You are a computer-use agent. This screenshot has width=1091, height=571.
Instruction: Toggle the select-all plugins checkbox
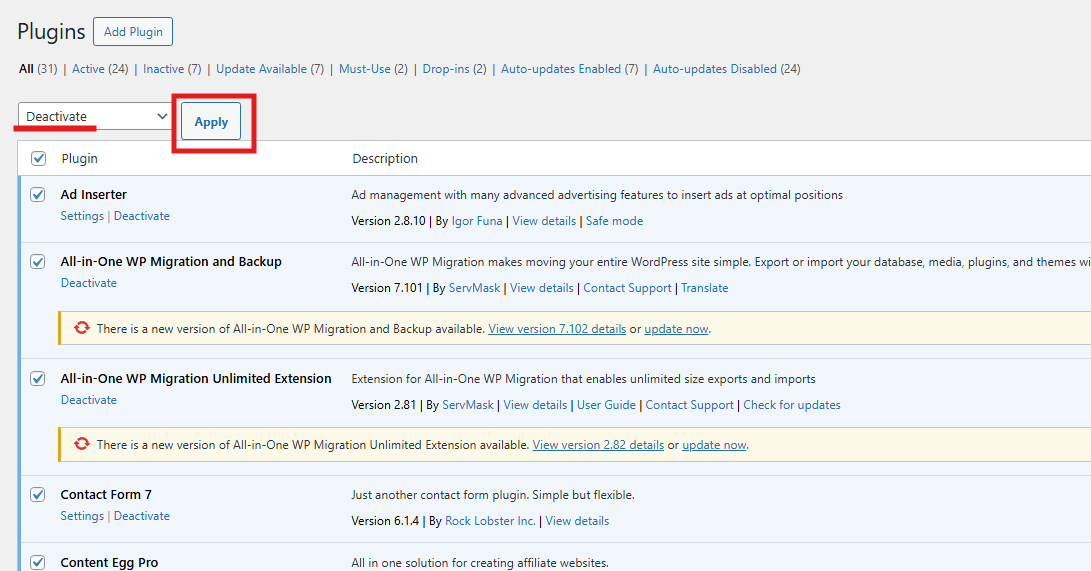(39, 158)
